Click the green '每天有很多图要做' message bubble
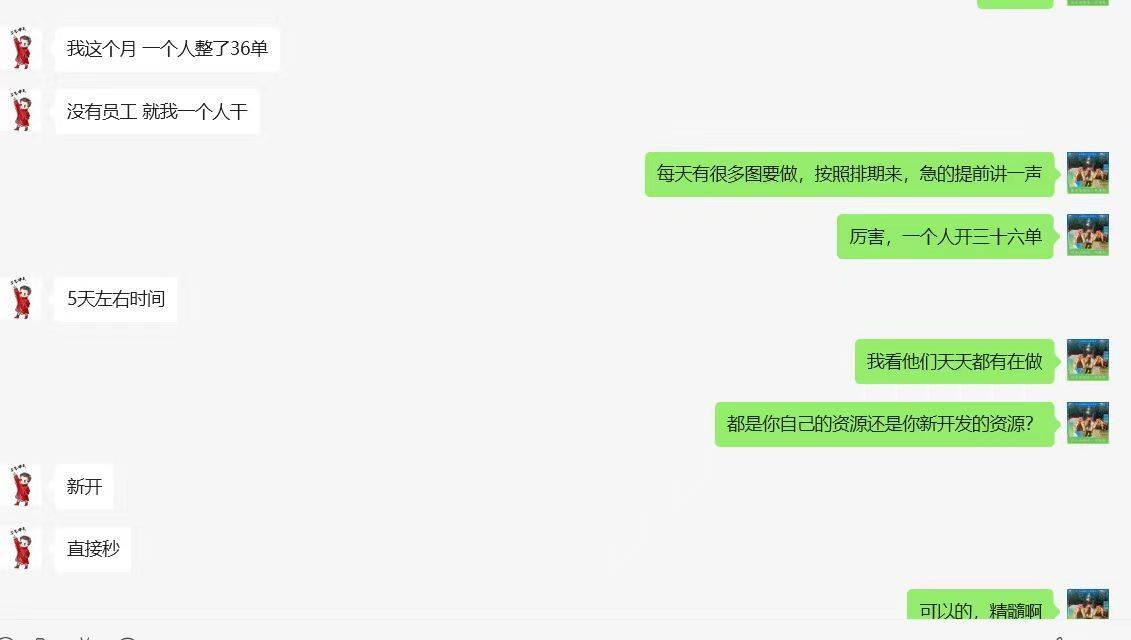 [850, 174]
